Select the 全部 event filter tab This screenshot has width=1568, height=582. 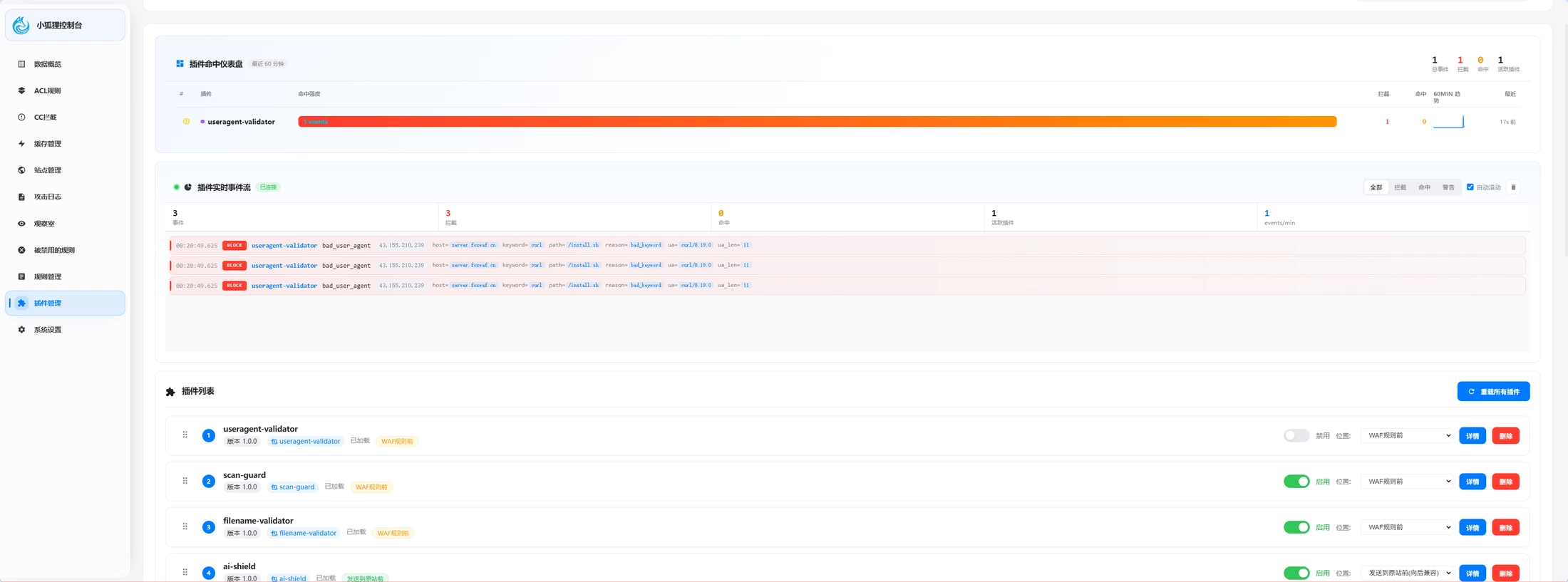pyautogui.click(x=1376, y=187)
